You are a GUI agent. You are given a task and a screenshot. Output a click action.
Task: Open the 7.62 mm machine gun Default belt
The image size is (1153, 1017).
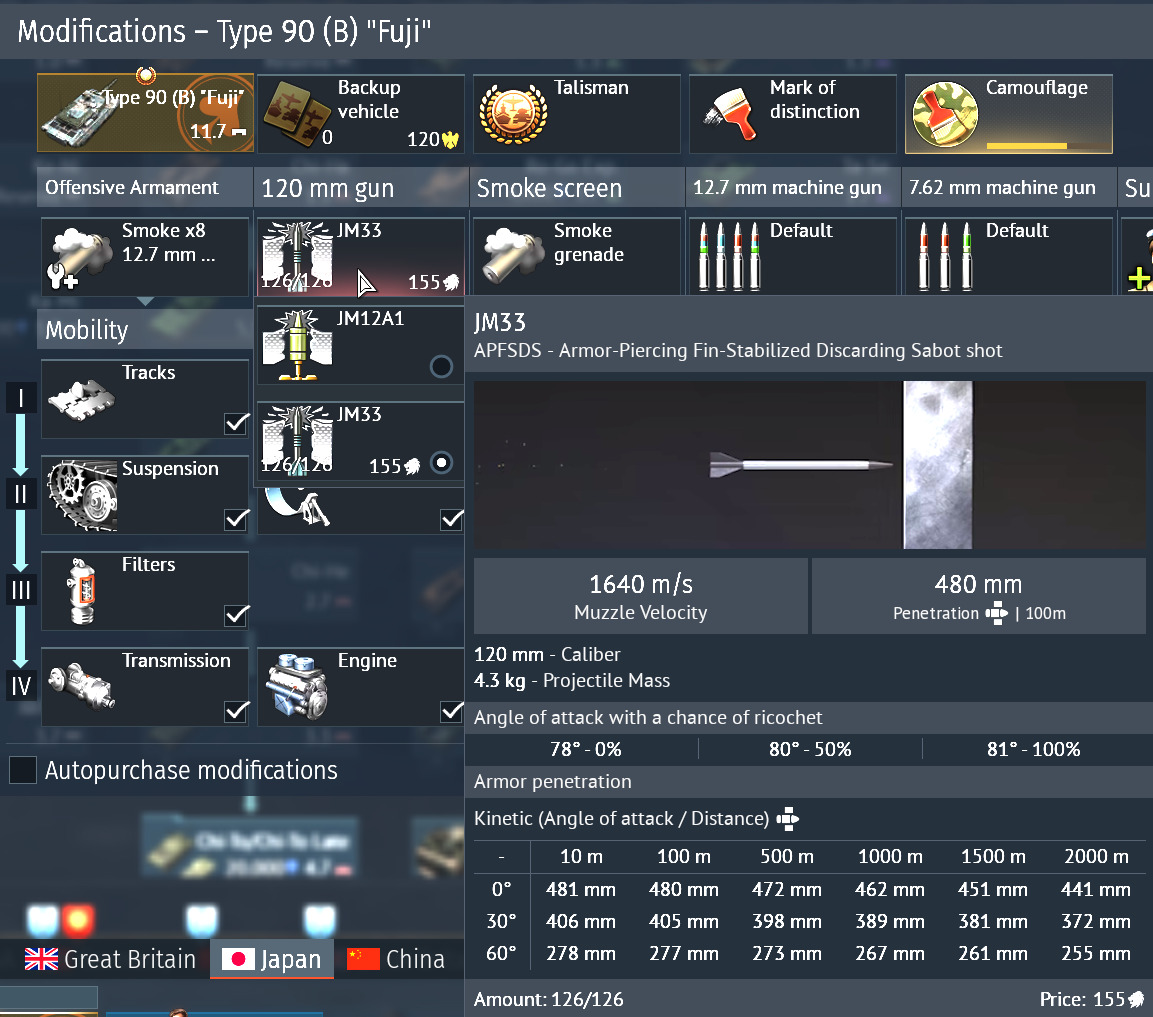click(x=1008, y=257)
